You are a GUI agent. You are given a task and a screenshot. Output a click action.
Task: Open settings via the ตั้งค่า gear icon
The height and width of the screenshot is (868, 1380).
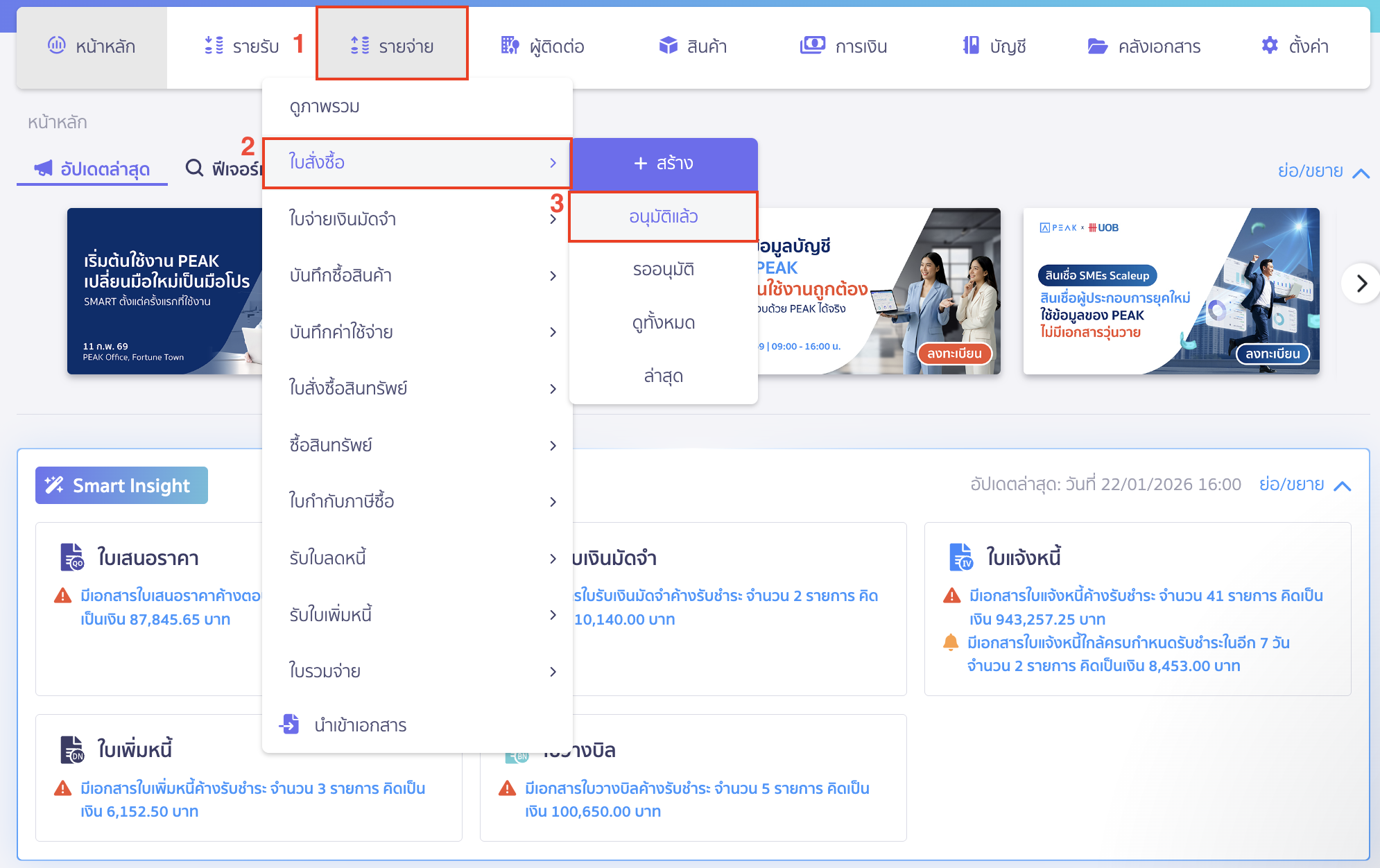(x=1270, y=46)
